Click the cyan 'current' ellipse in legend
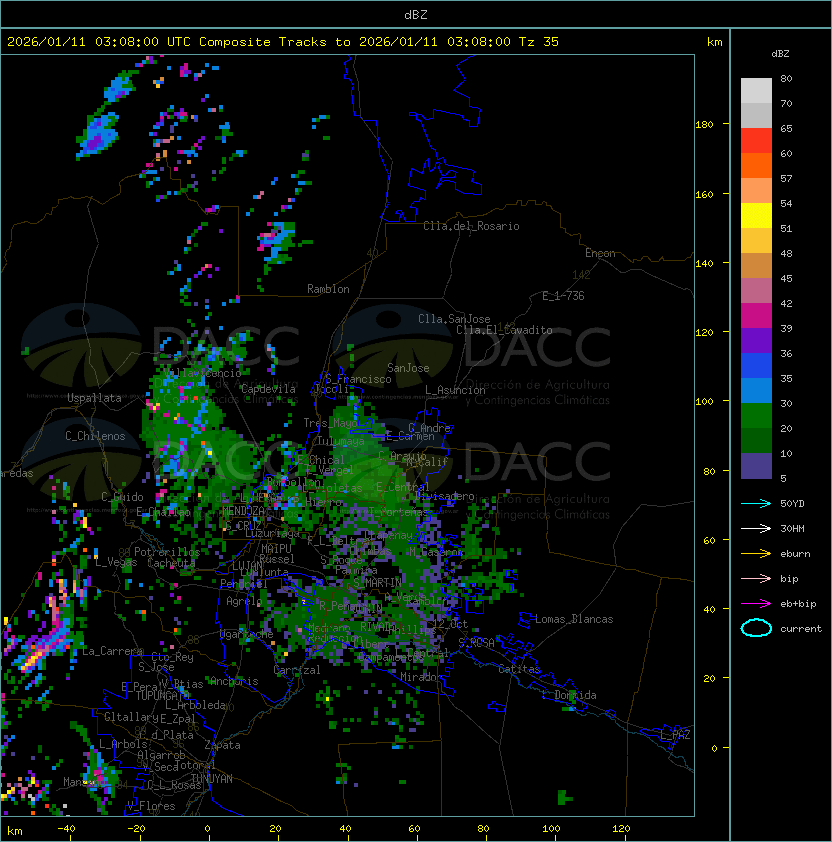The width and height of the screenshot is (832, 842). [756, 628]
